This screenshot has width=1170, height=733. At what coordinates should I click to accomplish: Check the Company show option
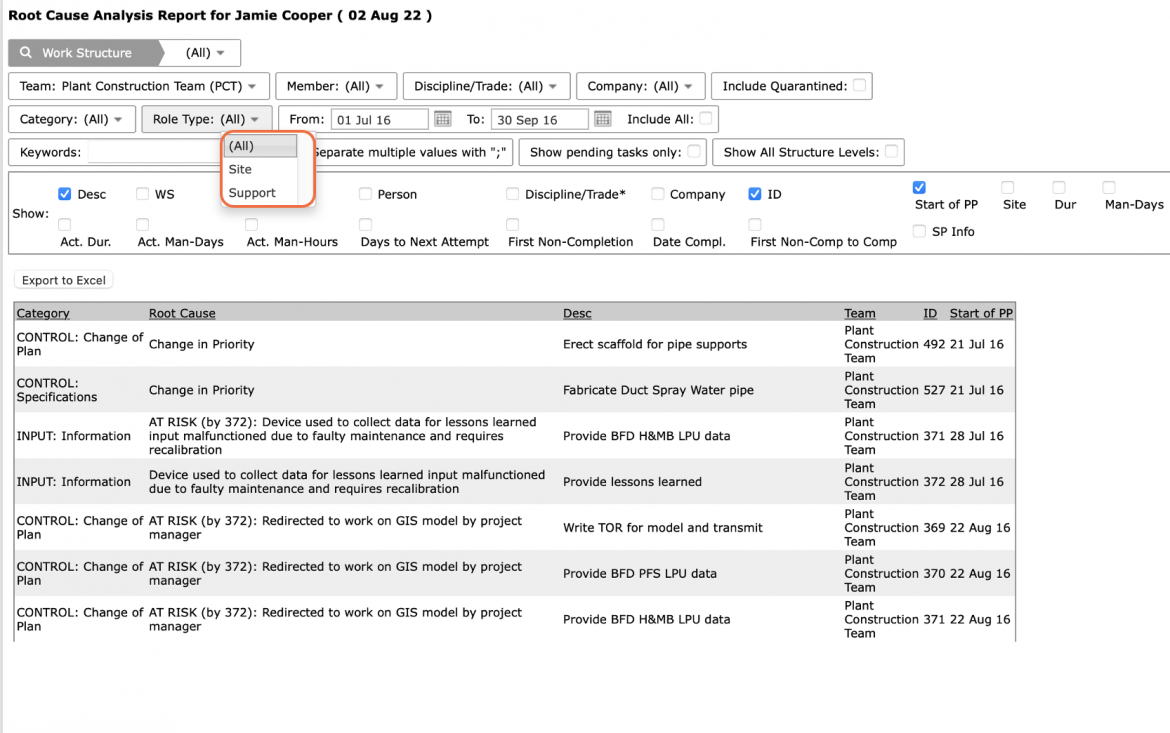pyautogui.click(x=657, y=194)
